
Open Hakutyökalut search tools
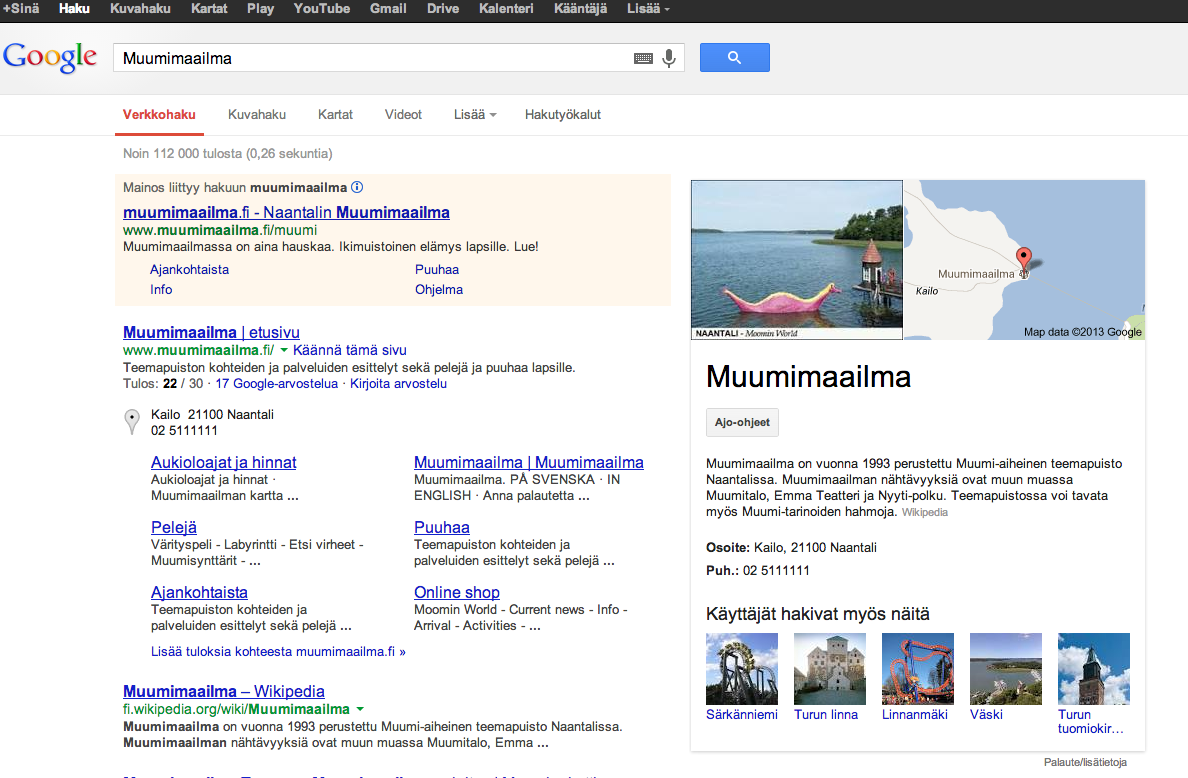tap(563, 114)
